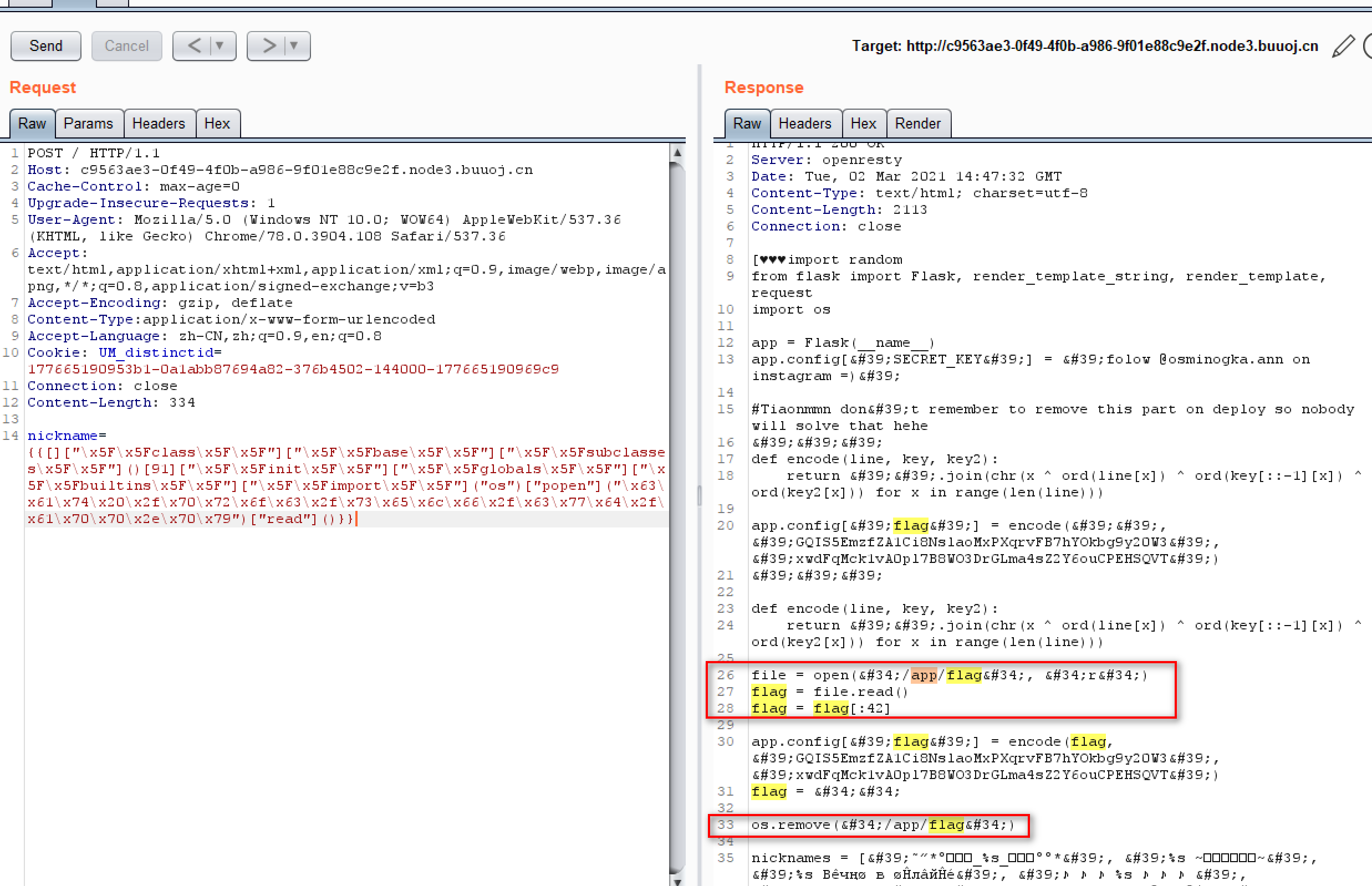1372x886 pixels.
Task: Switch to response Headers tab
Action: click(x=804, y=124)
